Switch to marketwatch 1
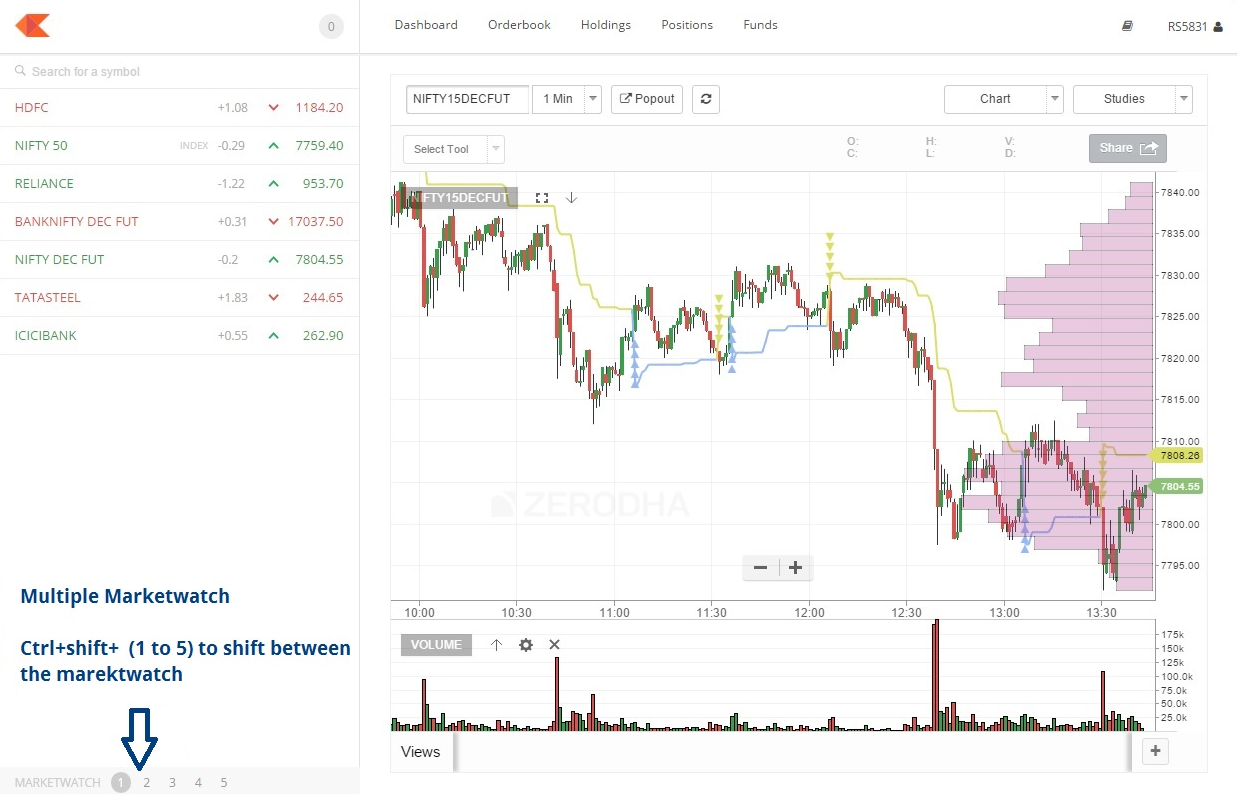1253x801 pixels. point(121,783)
